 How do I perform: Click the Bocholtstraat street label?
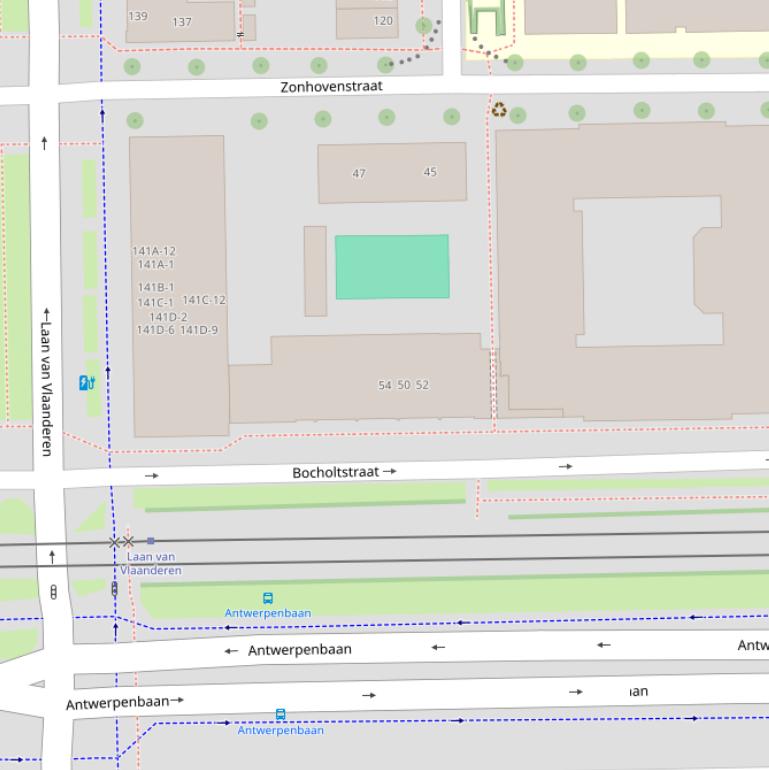click(x=336, y=472)
